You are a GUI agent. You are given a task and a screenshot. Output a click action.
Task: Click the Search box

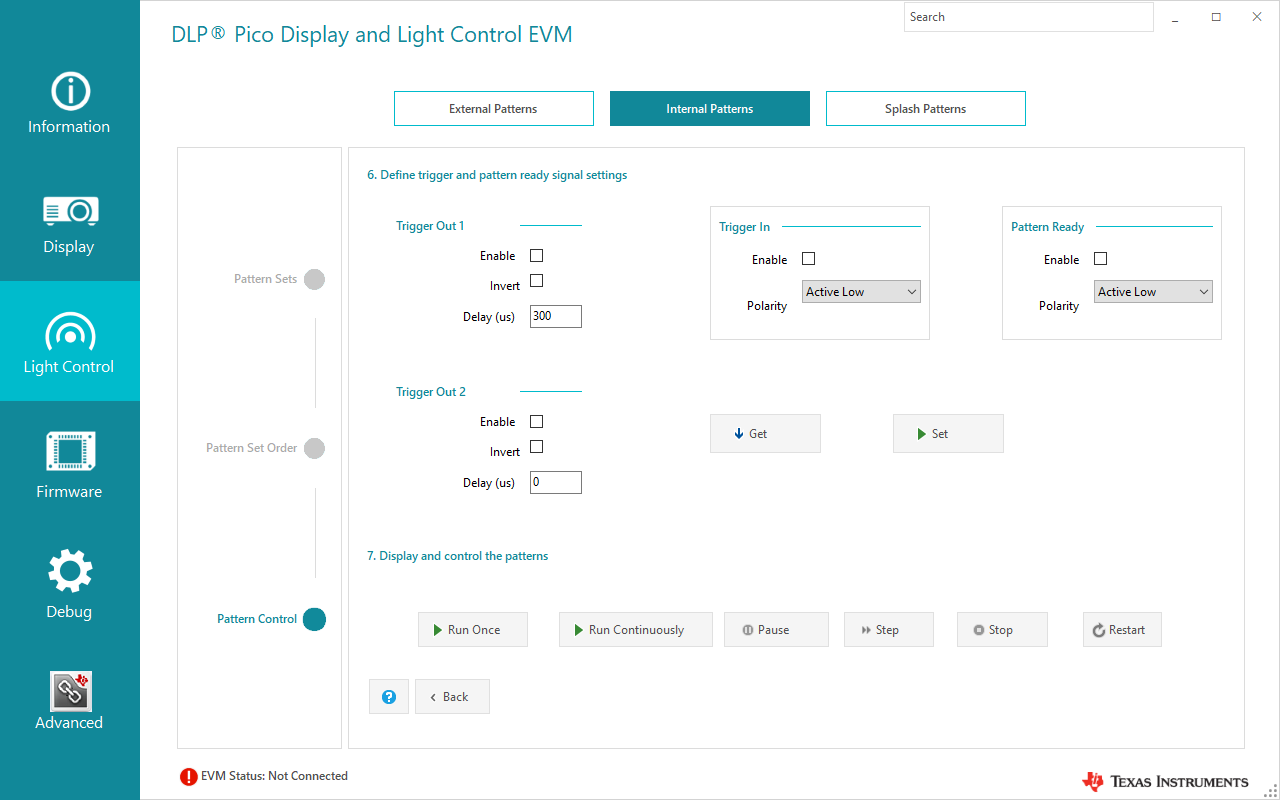pyautogui.click(x=1029, y=17)
